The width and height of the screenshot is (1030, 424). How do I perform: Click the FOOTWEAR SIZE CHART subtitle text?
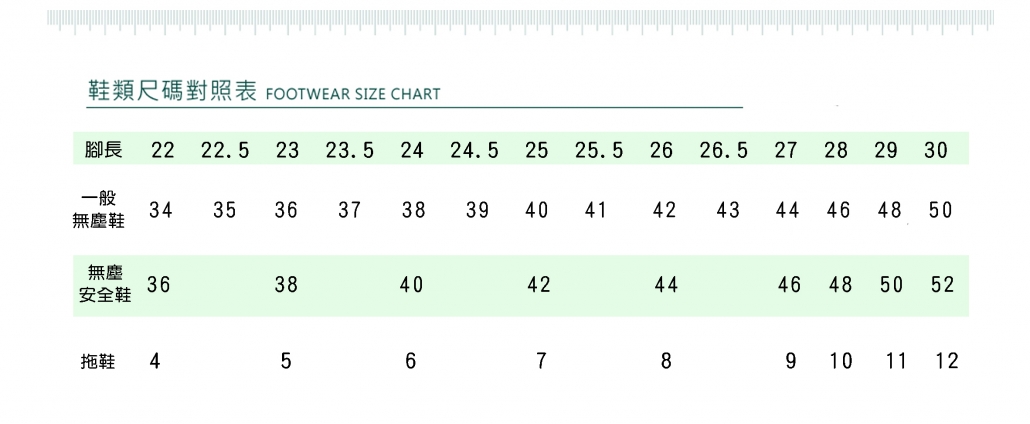click(x=353, y=95)
